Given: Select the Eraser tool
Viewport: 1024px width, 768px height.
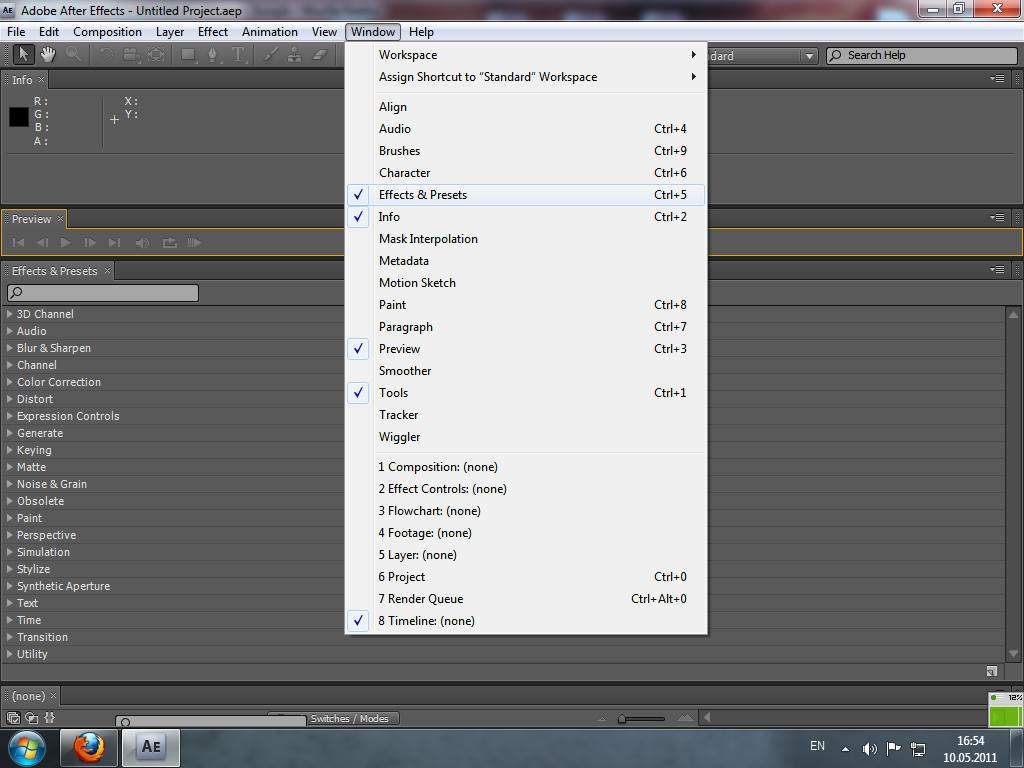Looking at the screenshot, I should point(319,55).
